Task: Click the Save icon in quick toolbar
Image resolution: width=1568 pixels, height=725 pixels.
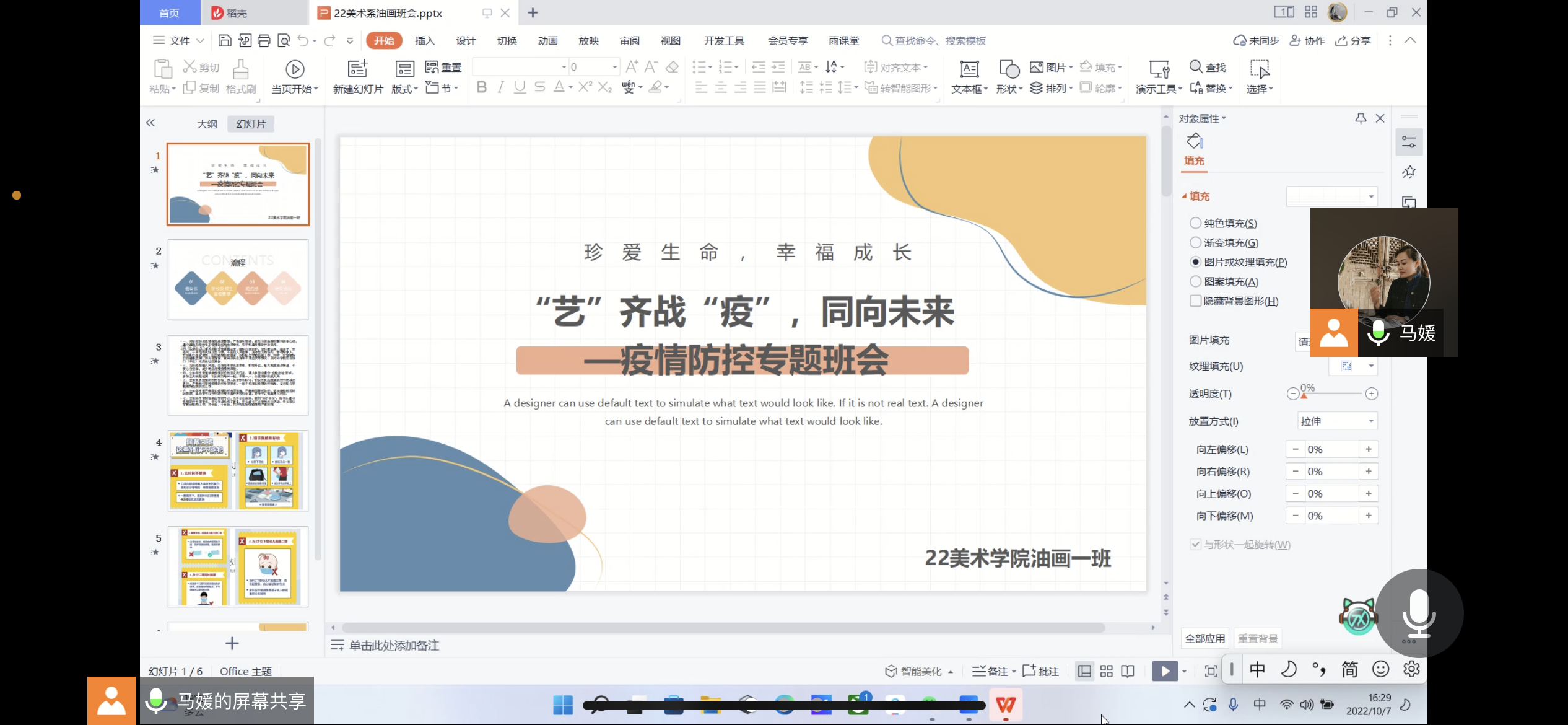Action: [225, 41]
